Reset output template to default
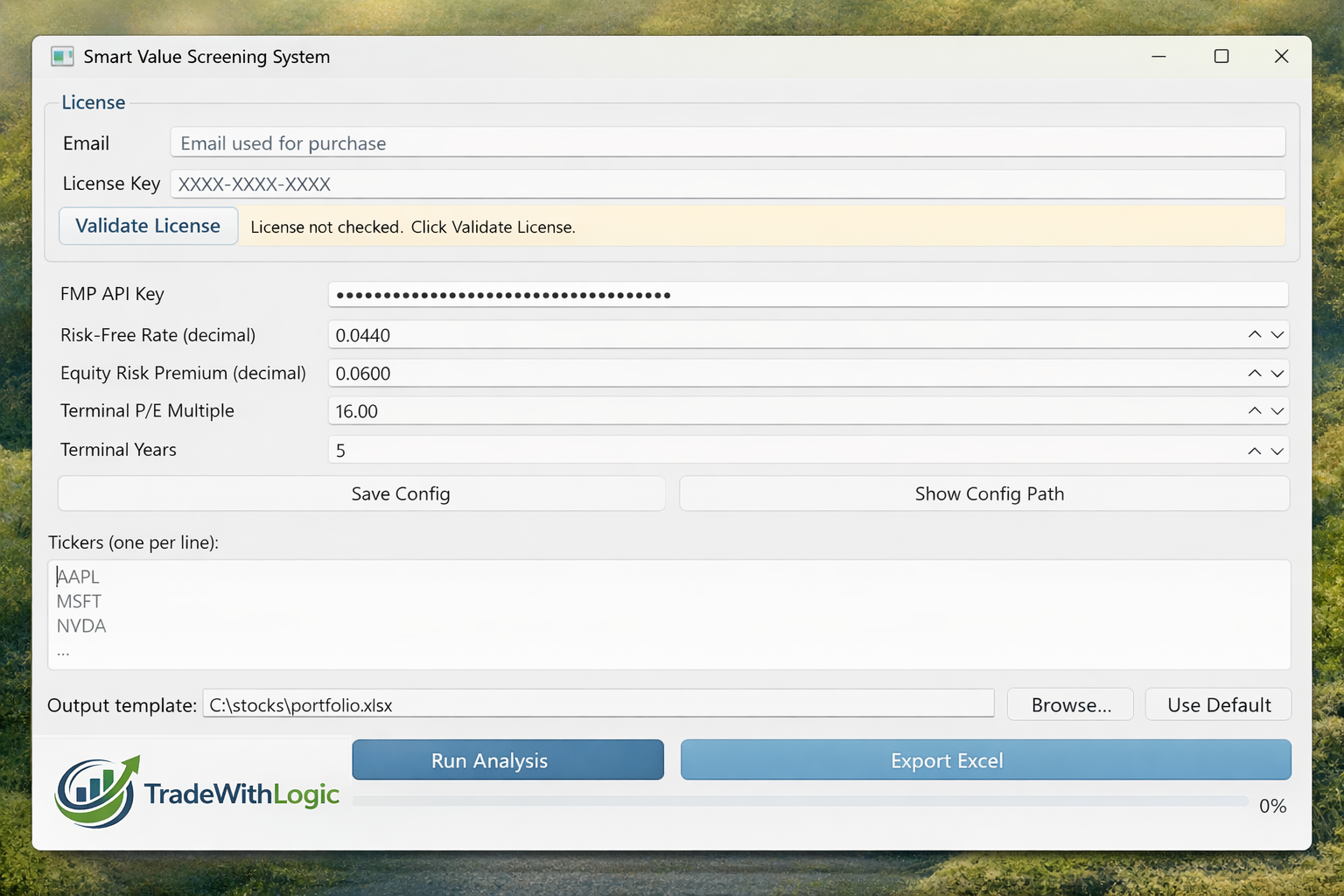The width and height of the screenshot is (1344, 896). coord(1217,704)
